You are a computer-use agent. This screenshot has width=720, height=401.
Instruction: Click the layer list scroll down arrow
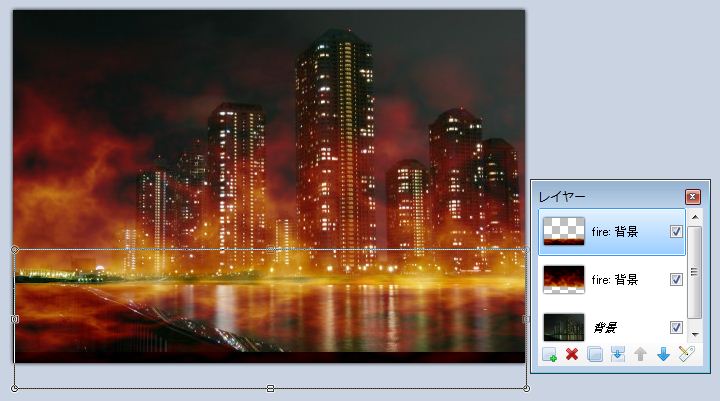pos(695,334)
